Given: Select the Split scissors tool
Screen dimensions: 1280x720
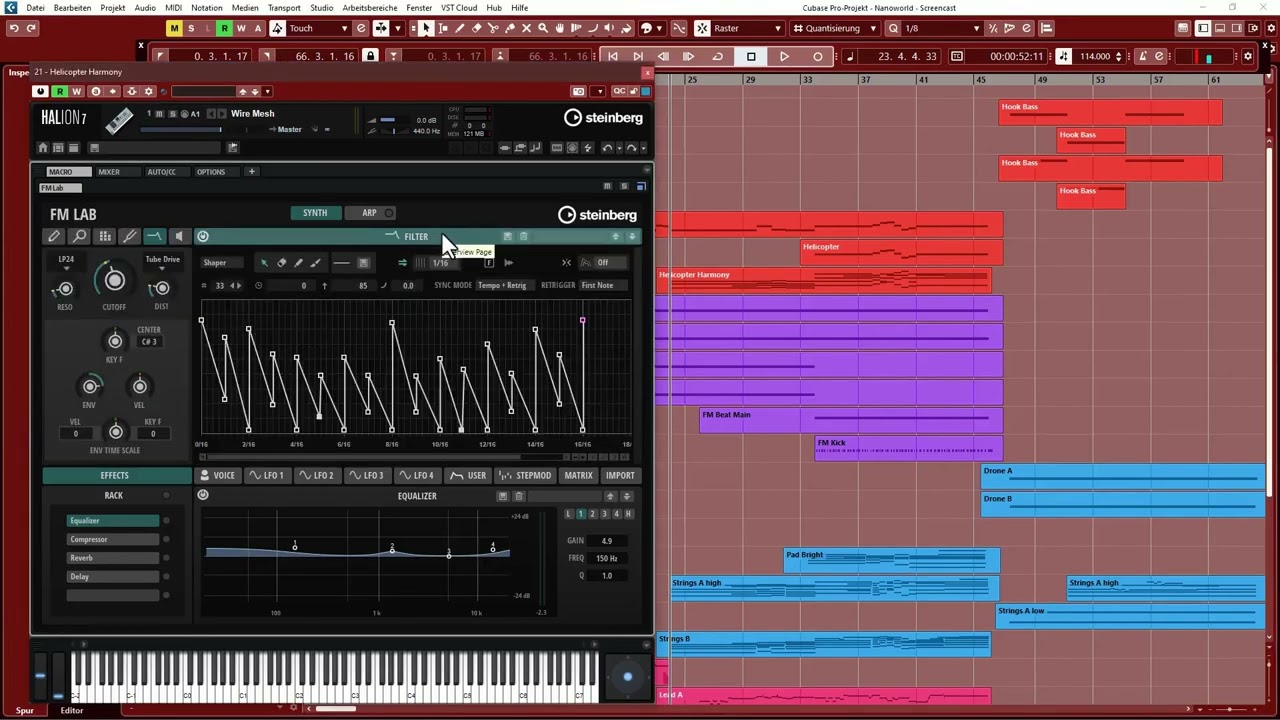Looking at the screenshot, I should 493,28.
